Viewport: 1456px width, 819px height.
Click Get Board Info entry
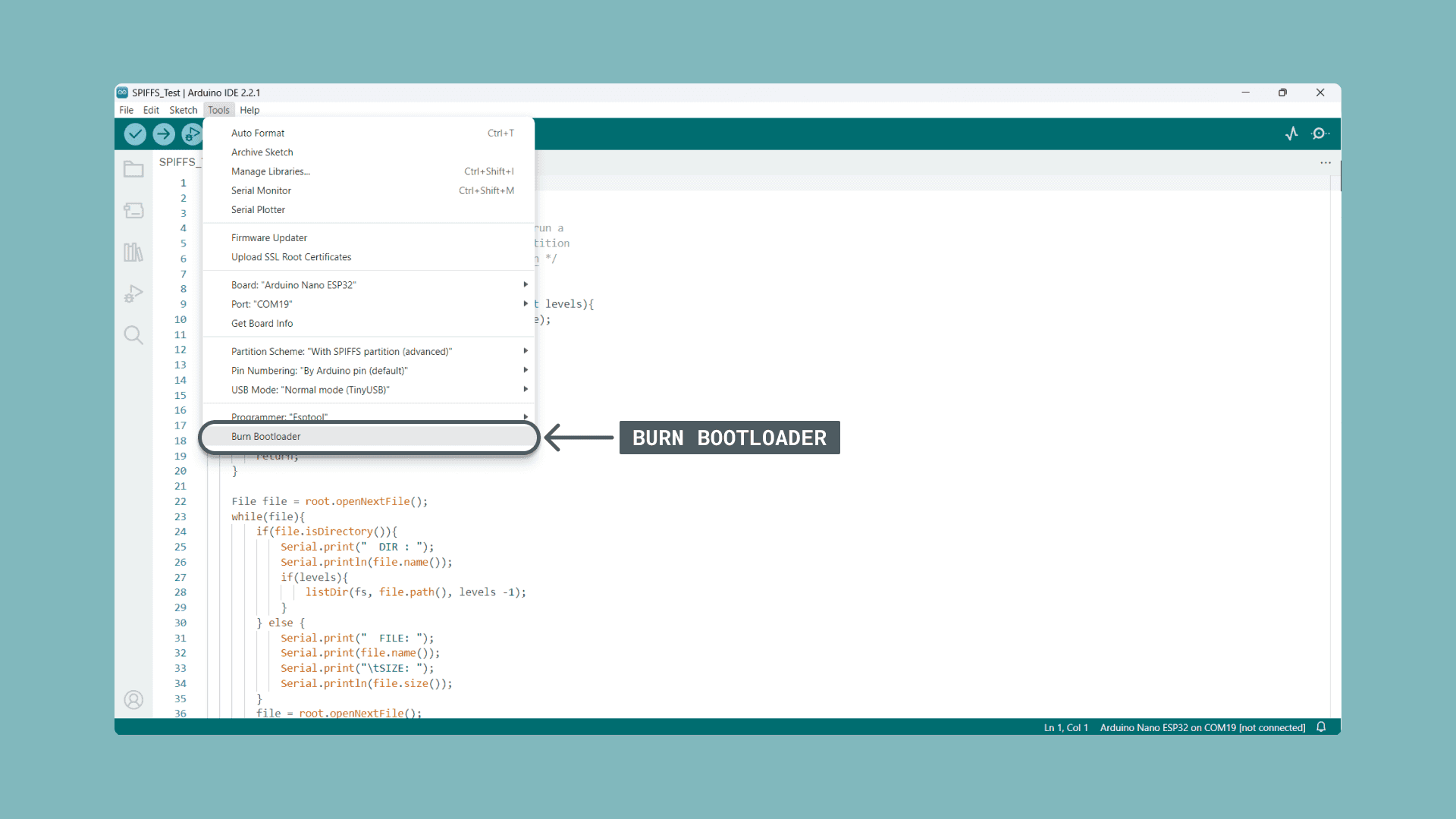pos(262,324)
